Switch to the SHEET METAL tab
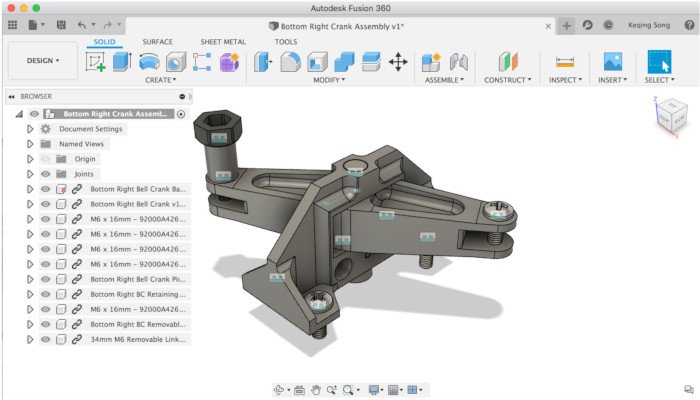Viewport: 700px width, 400px height. click(x=225, y=42)
